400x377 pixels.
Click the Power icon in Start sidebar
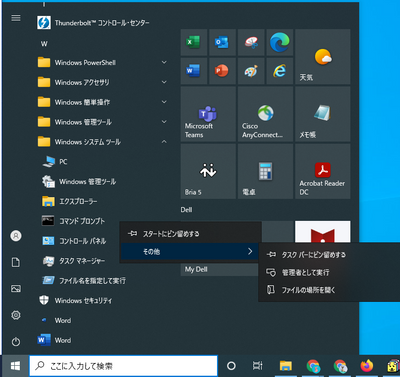pos(16,342)
